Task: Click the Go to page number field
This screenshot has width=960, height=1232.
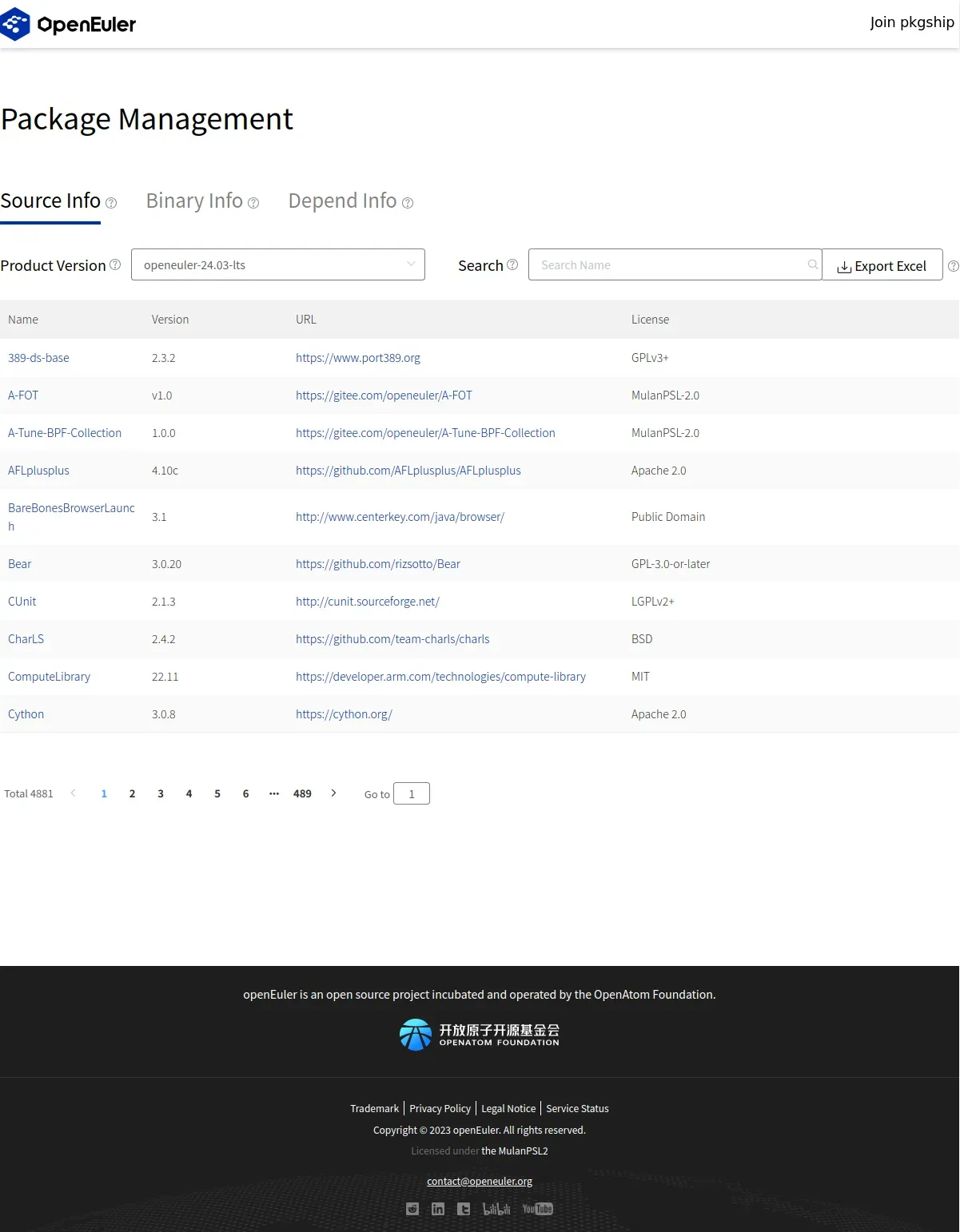Action: (412, 793)
